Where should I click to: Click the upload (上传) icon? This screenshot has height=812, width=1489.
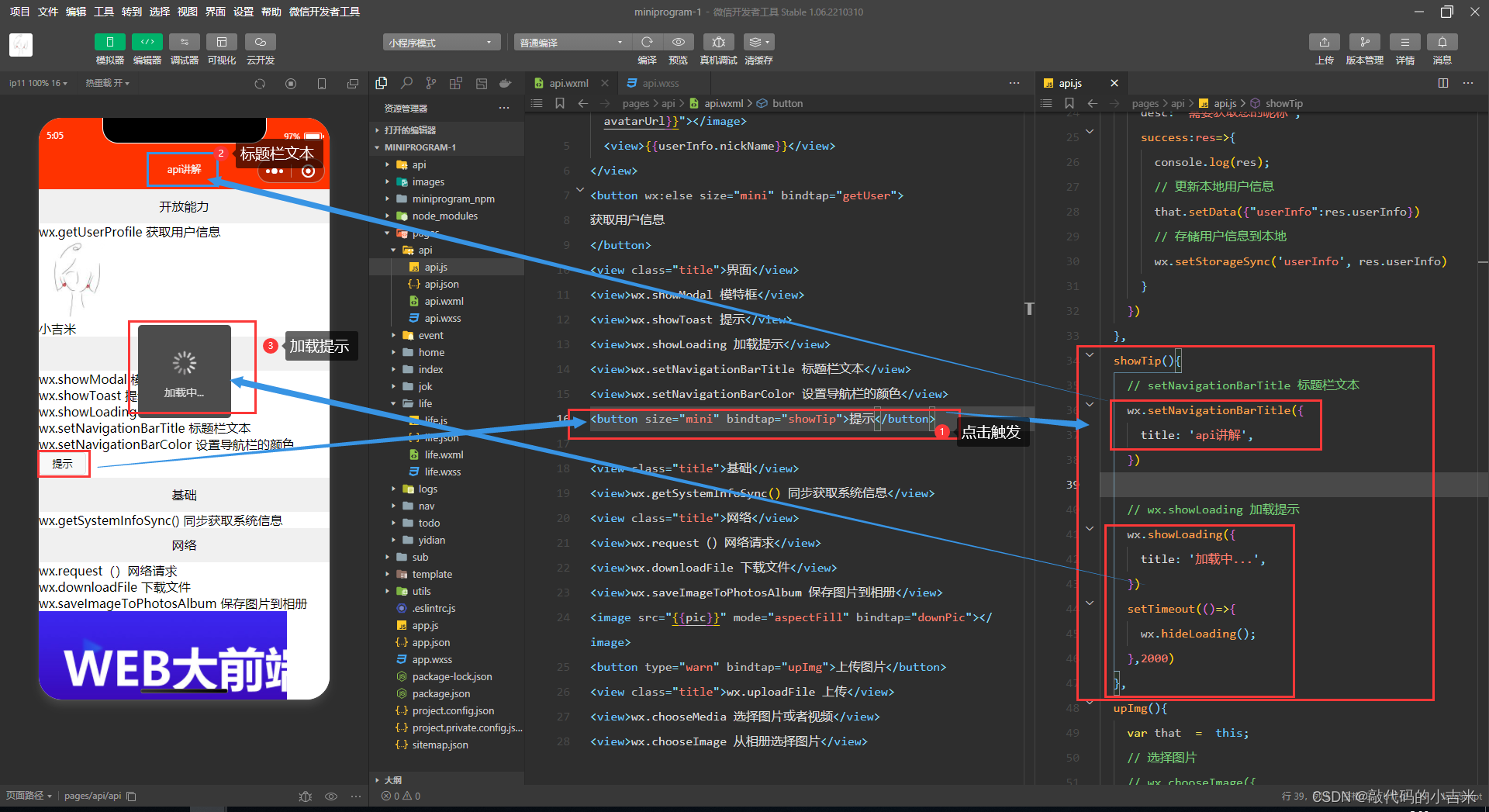click(1325, 42)
